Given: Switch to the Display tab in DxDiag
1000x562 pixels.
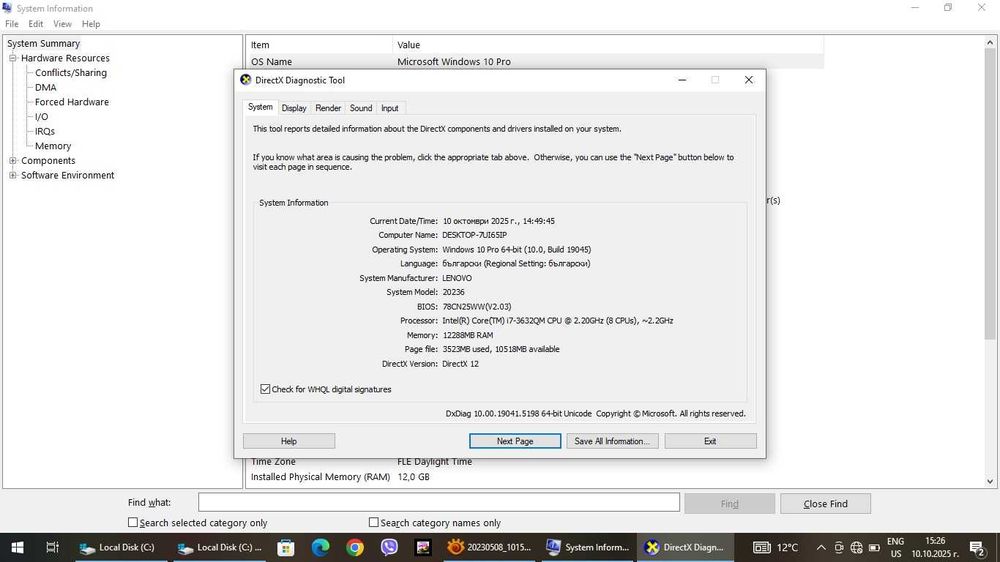Looking at the screenshot, I should coord(294,108).
